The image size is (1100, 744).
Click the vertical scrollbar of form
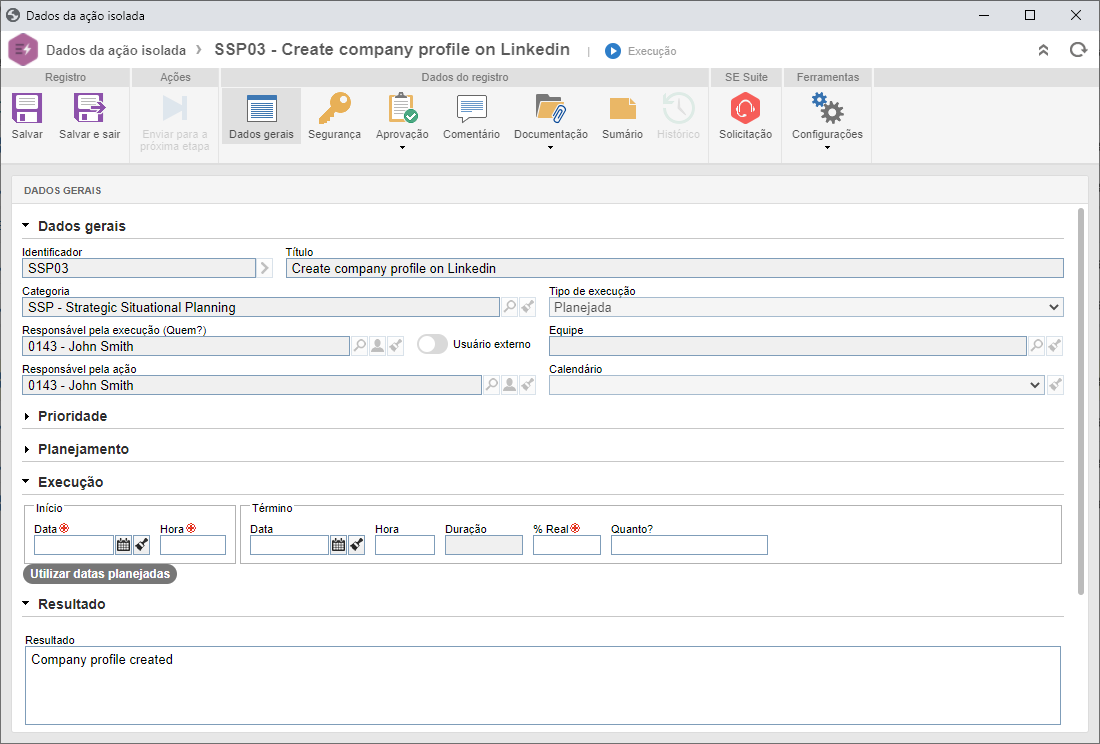pos(1081,401)
